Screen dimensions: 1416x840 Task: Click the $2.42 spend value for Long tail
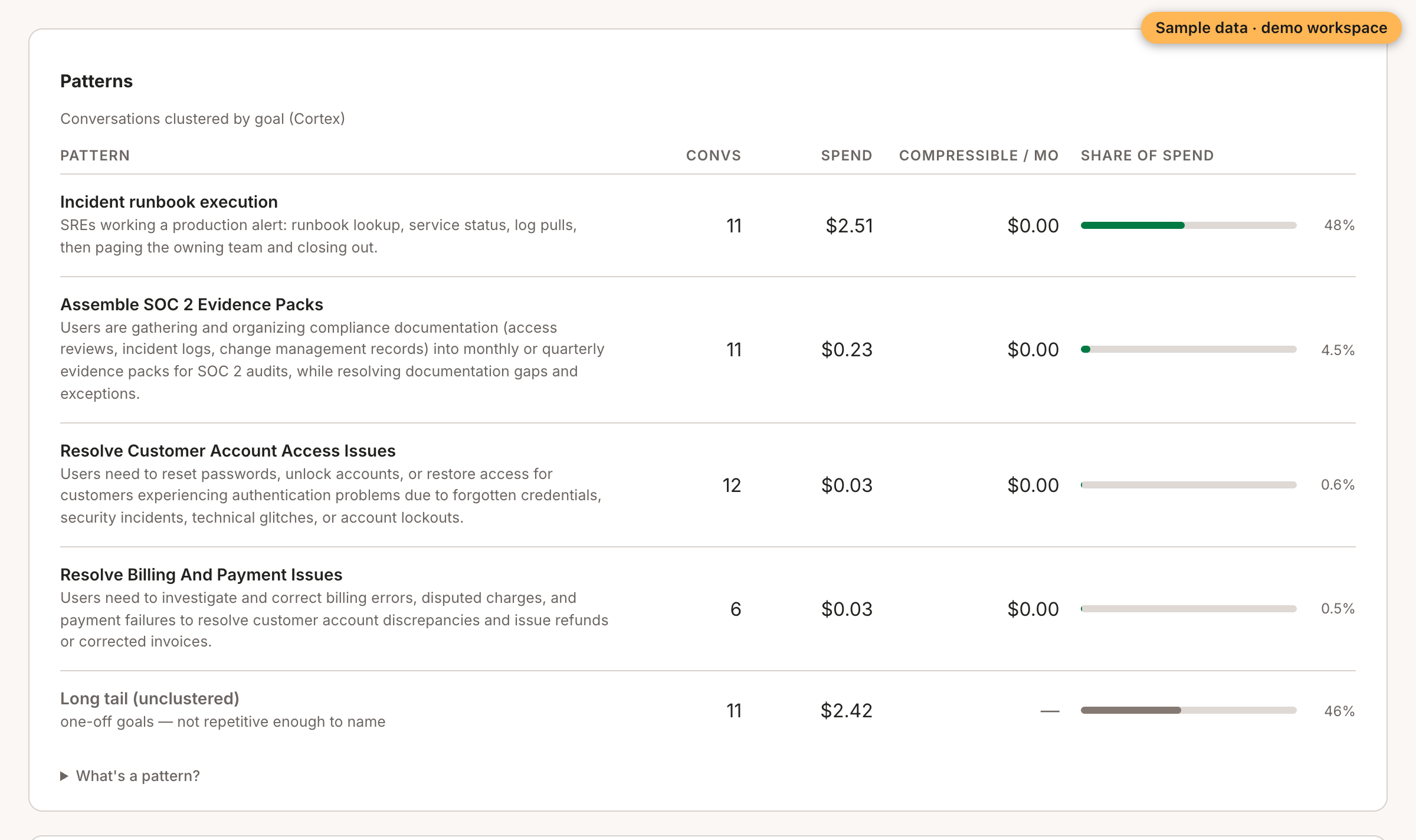[x=847, y=710]
